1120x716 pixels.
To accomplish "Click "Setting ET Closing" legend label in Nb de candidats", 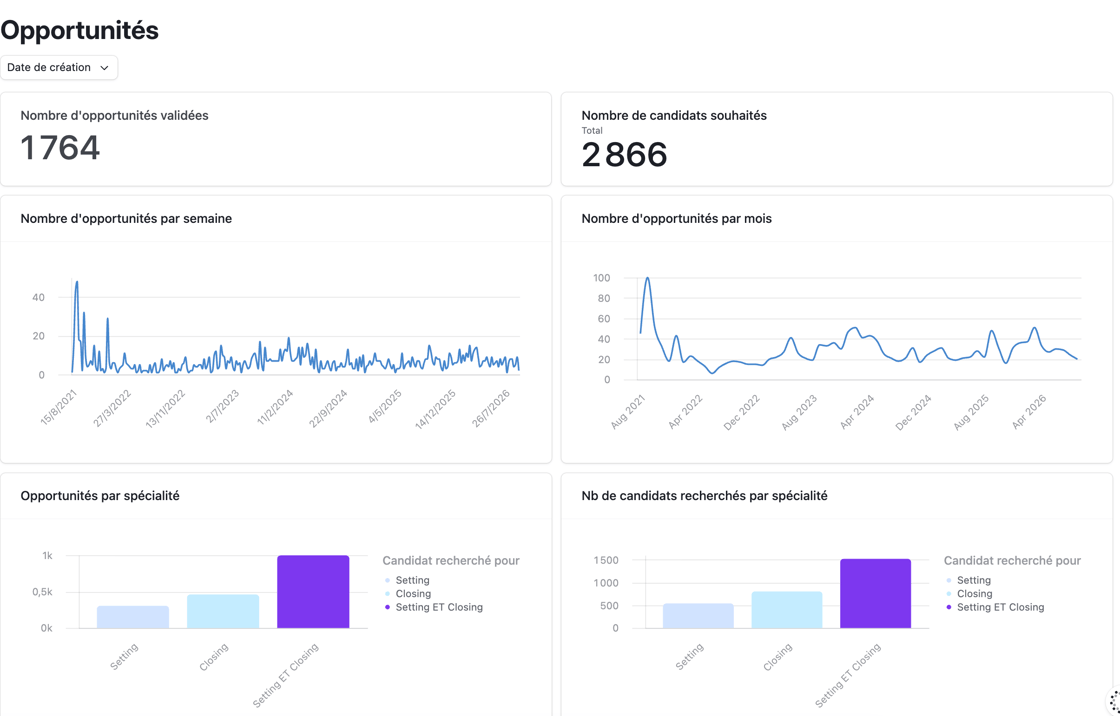I will click(1001, 607).
